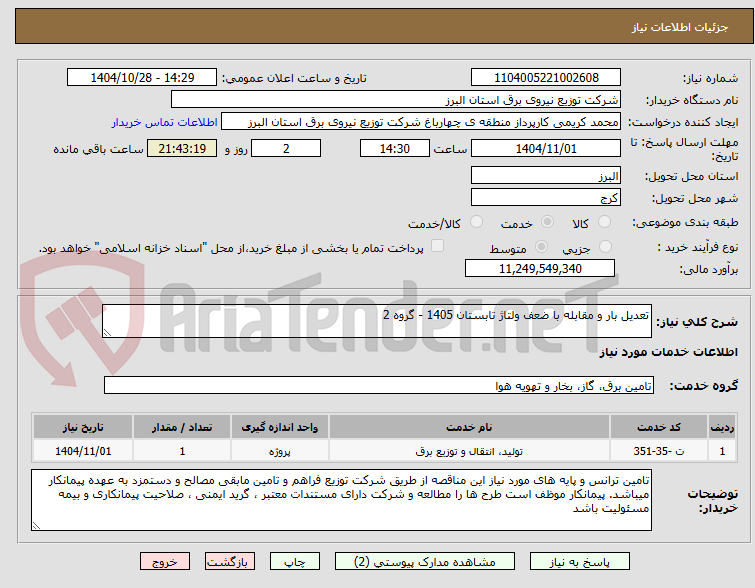
Task: Click the table date cell 1404/11/01
Action: [x=83, y=451]
